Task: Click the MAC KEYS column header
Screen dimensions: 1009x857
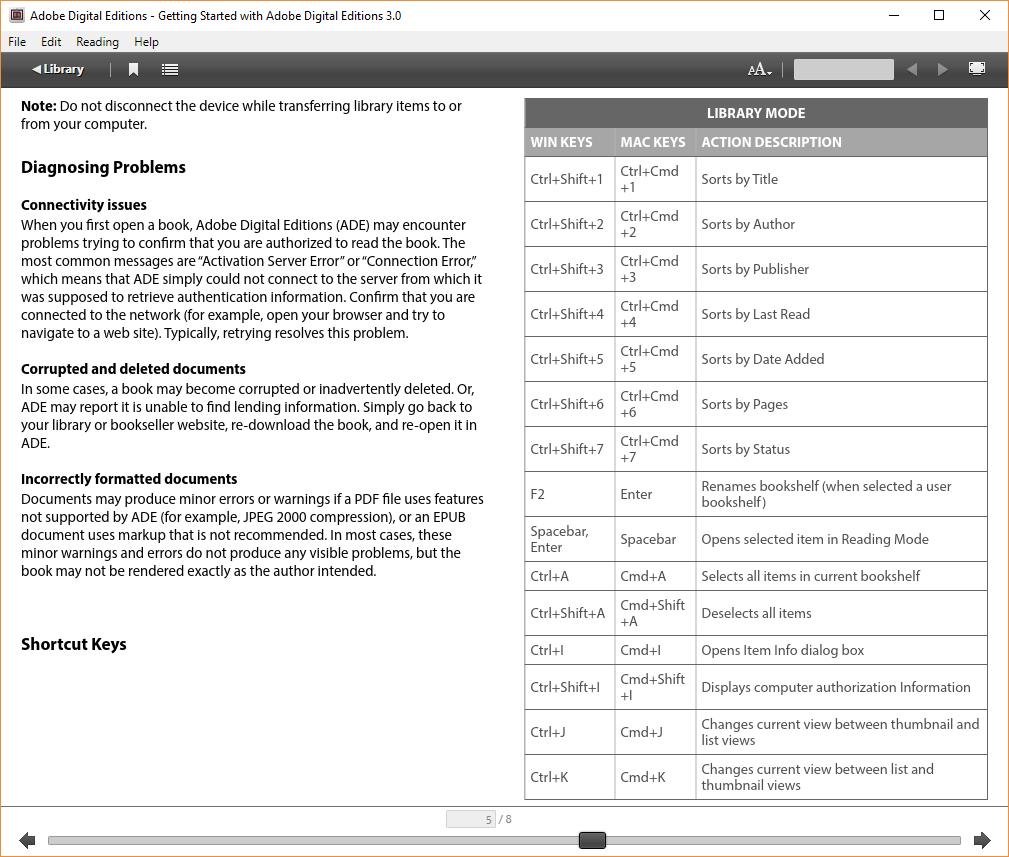Action: [655, 142]
